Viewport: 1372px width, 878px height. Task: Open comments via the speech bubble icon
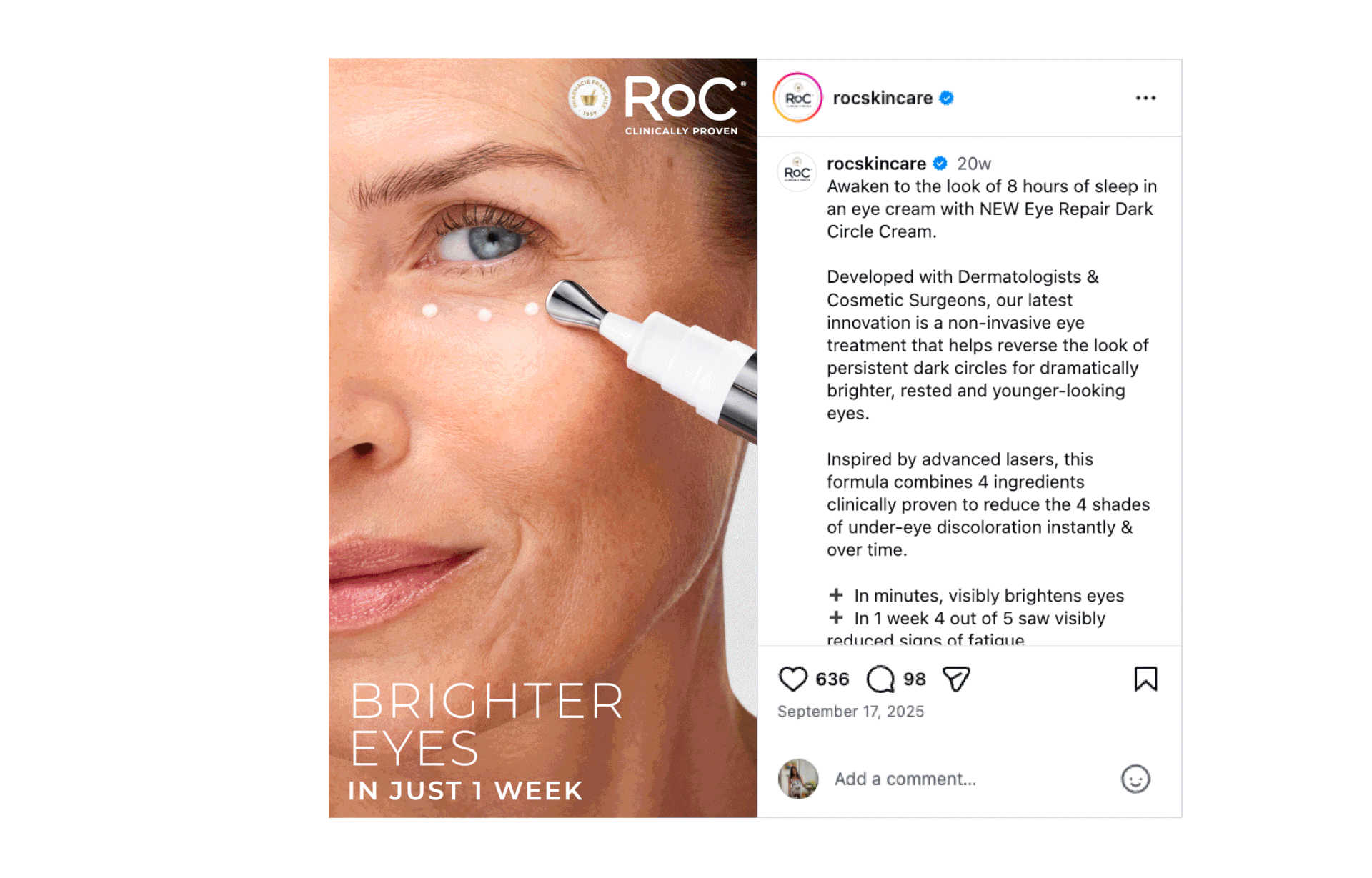pos(880,679)
